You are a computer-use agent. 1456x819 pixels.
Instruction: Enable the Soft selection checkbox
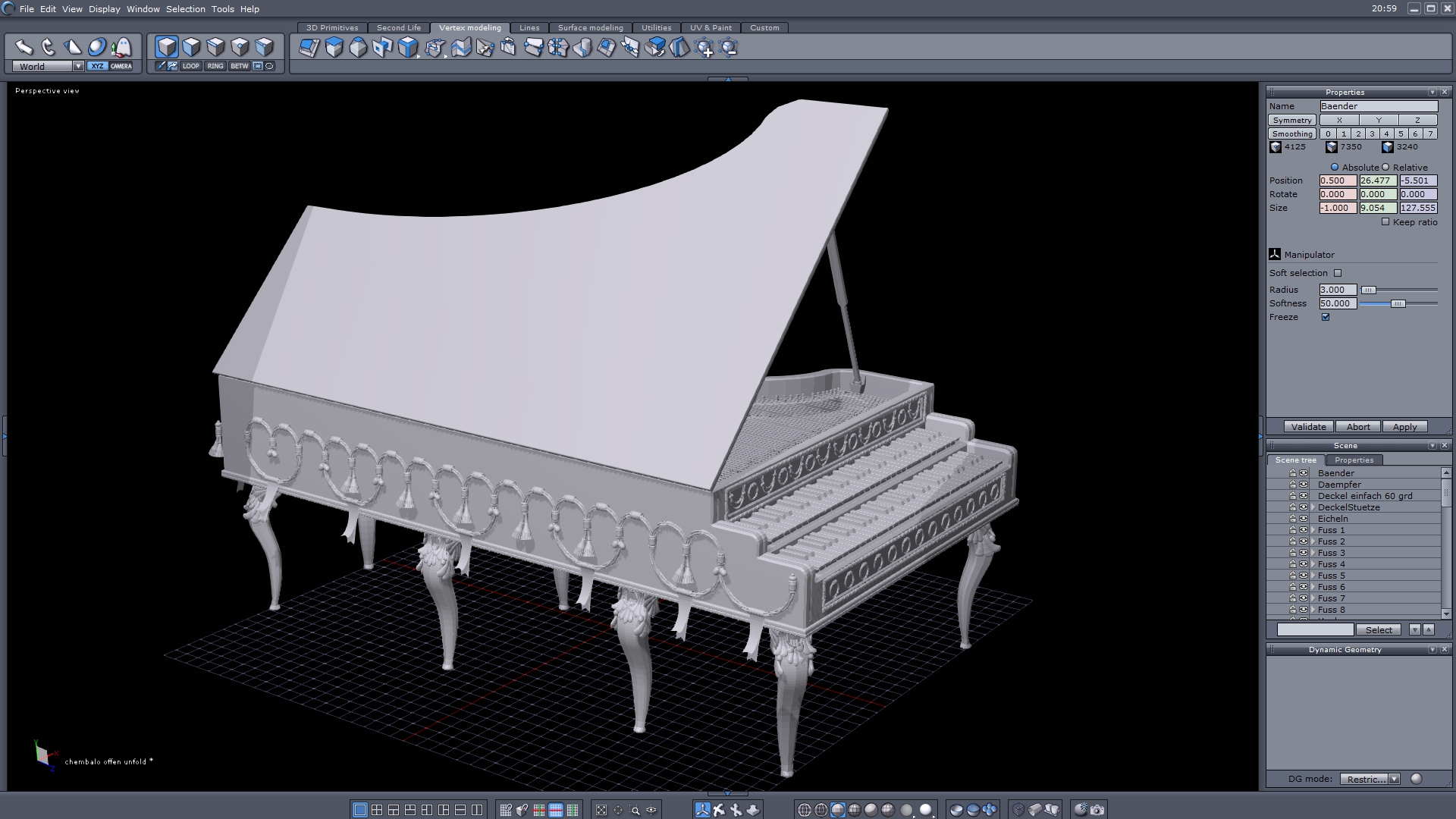[x=1338, y=273]
